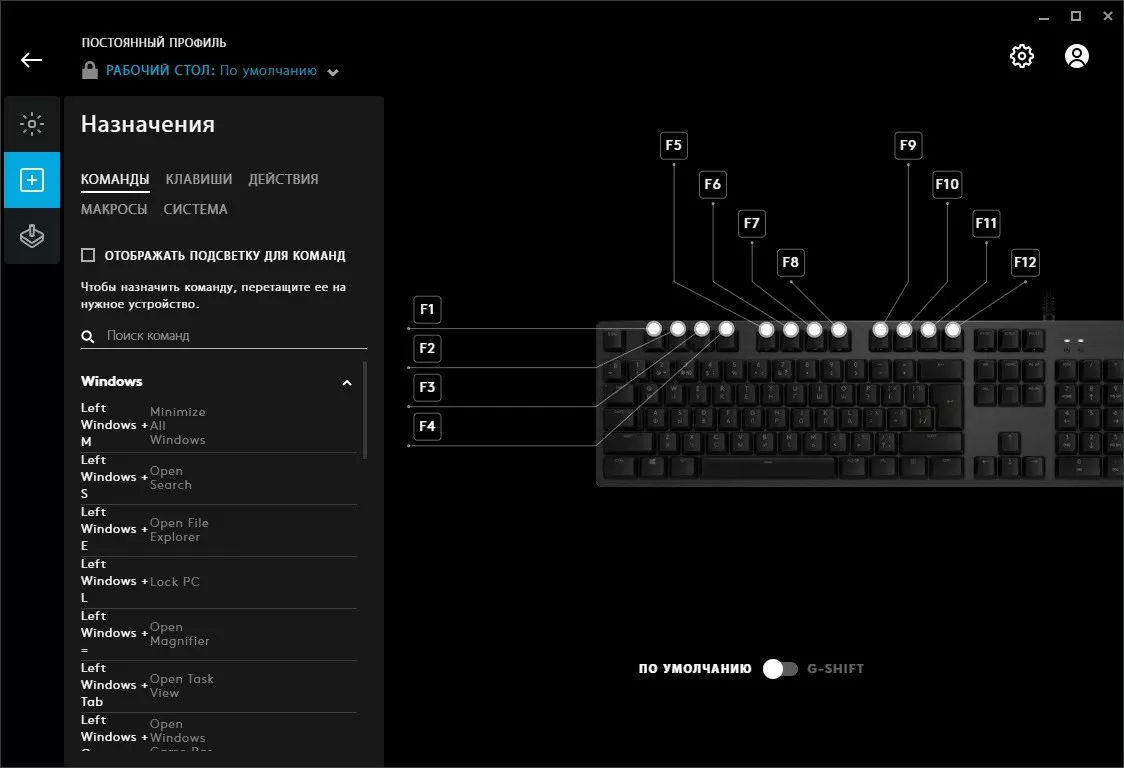Screen dimensions: 1124x768
Task: Click the profile lock icon
Action: pyautogui.click(x=90, y=71)
